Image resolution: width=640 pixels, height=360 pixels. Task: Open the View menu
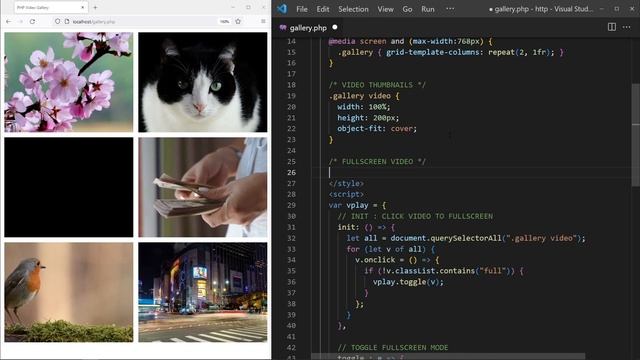(385, 9)
